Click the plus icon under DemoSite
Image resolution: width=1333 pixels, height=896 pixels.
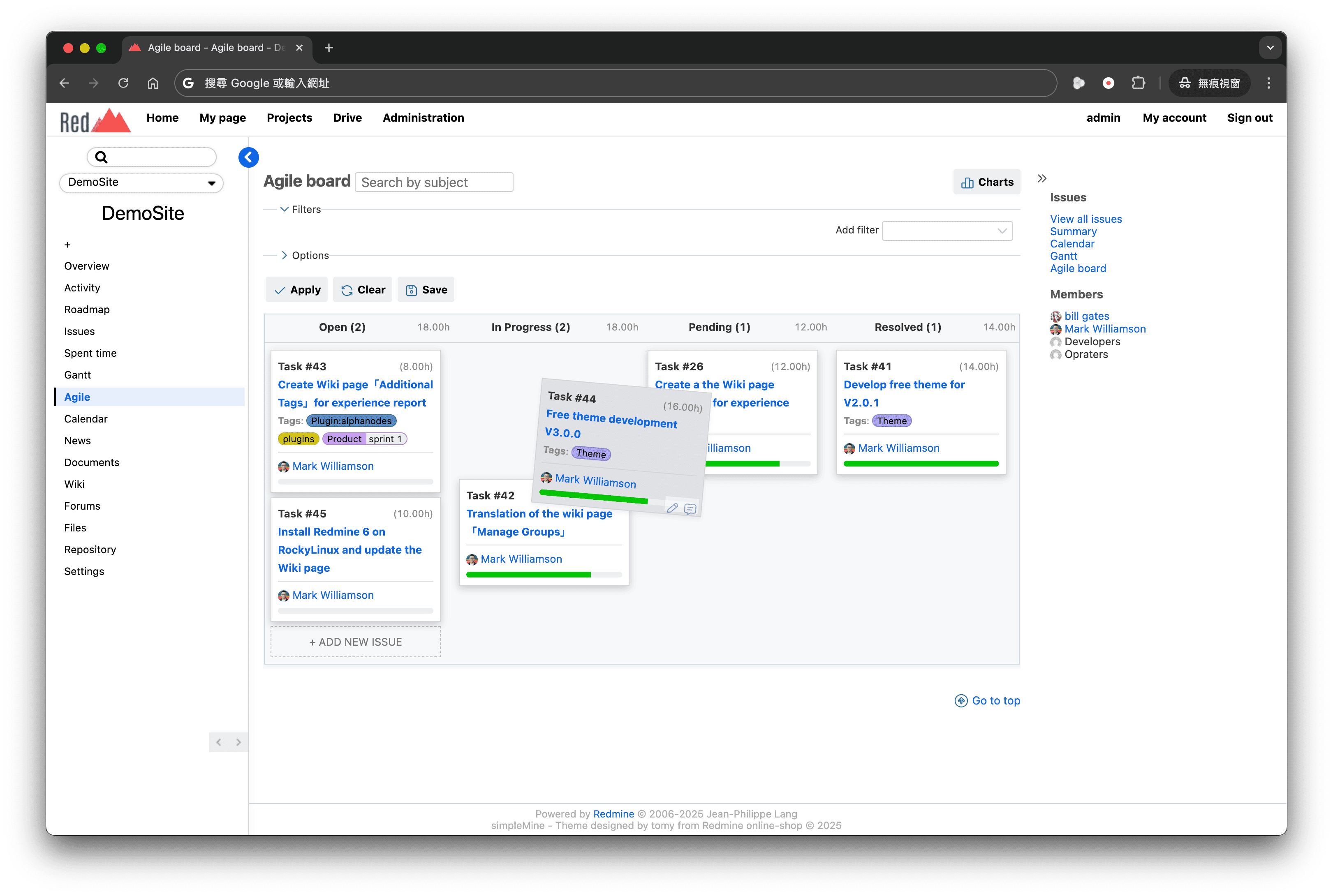click(x=67, y=245)
